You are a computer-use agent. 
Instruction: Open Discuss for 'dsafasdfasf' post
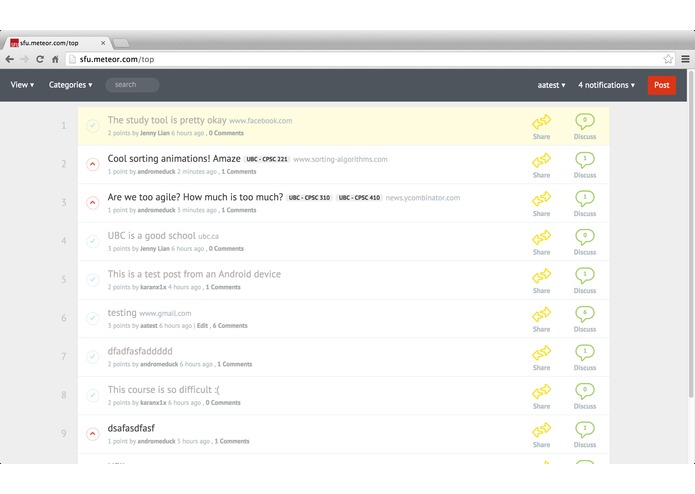[585, 429]
